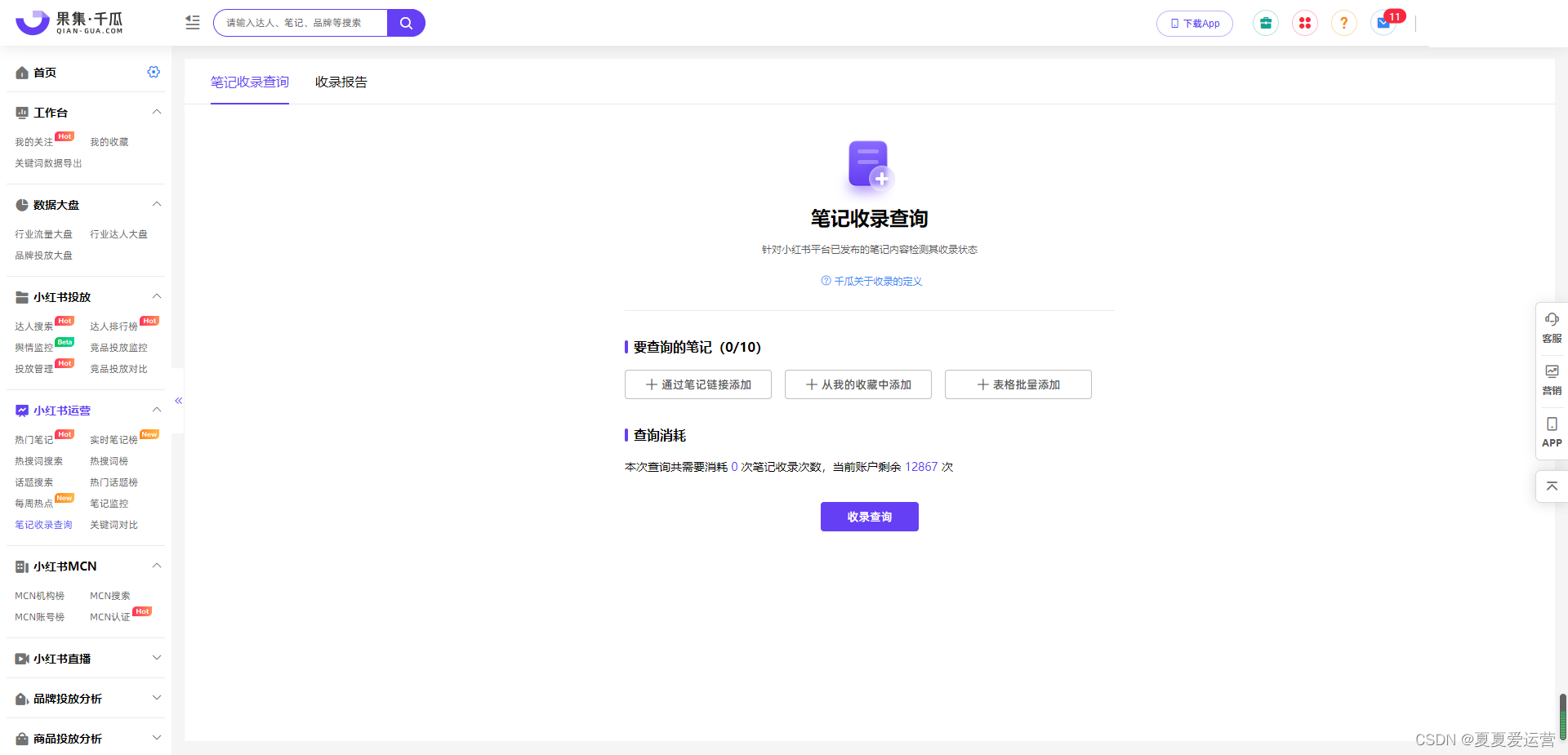The height and width of the screenshot is (755, 1568).
Task: Toggle the sidebar menu fold icon
Action: [193, 23]
